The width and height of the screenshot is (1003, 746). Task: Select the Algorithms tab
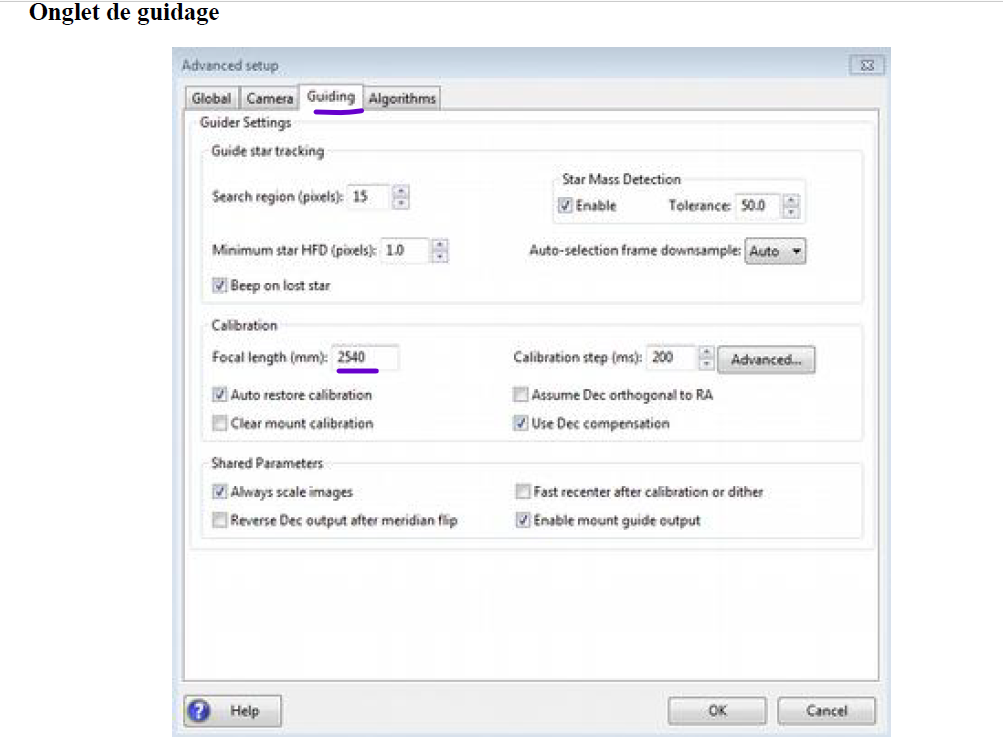point(402,99)
